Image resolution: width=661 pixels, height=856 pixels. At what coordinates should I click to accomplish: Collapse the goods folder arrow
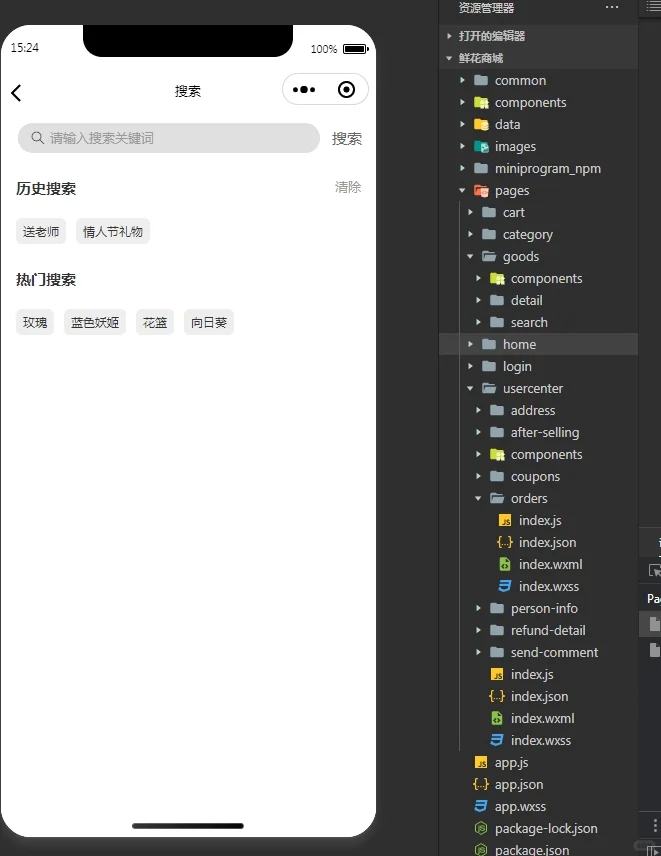pos(470,256)
